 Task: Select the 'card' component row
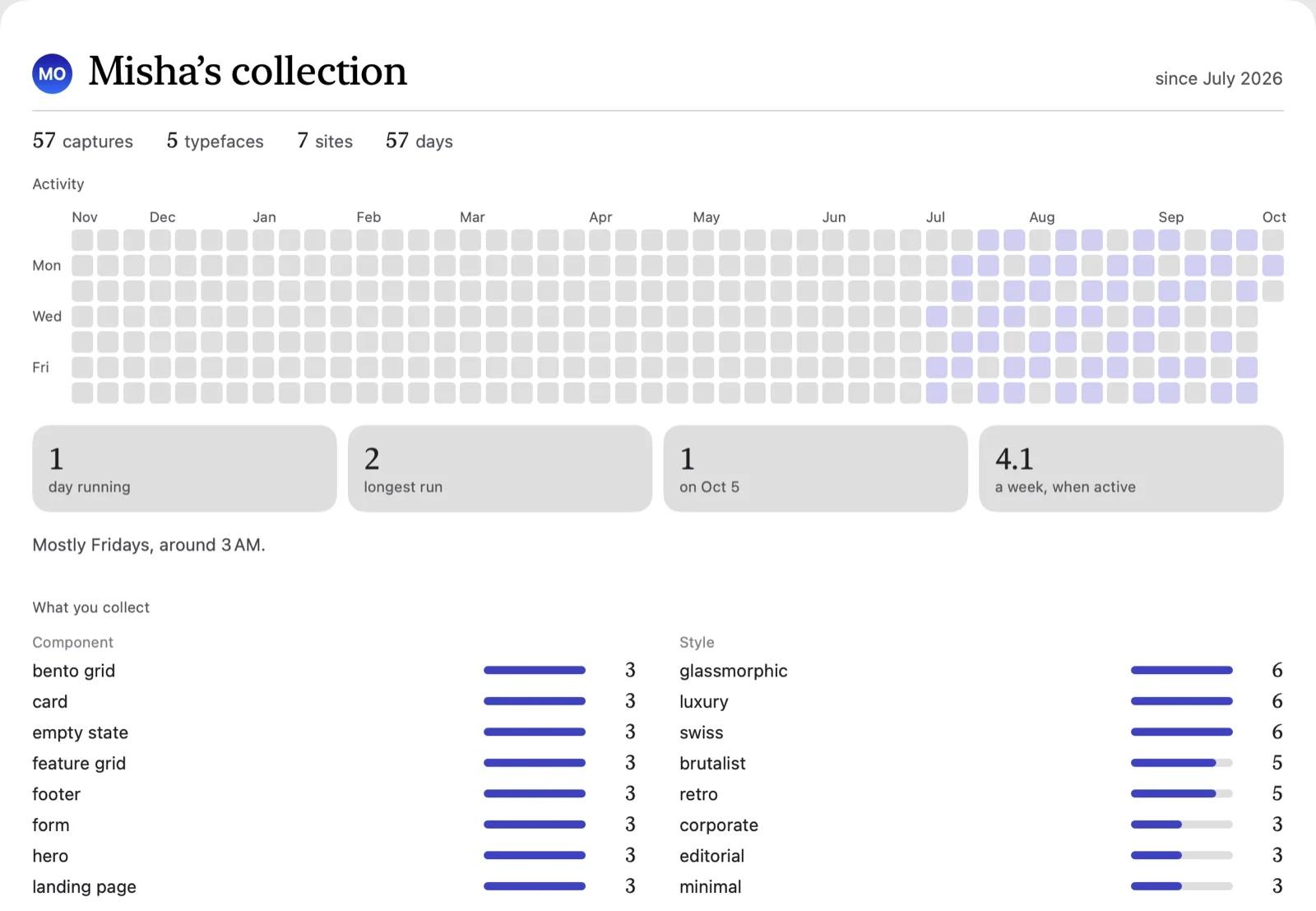pos(334,701)
